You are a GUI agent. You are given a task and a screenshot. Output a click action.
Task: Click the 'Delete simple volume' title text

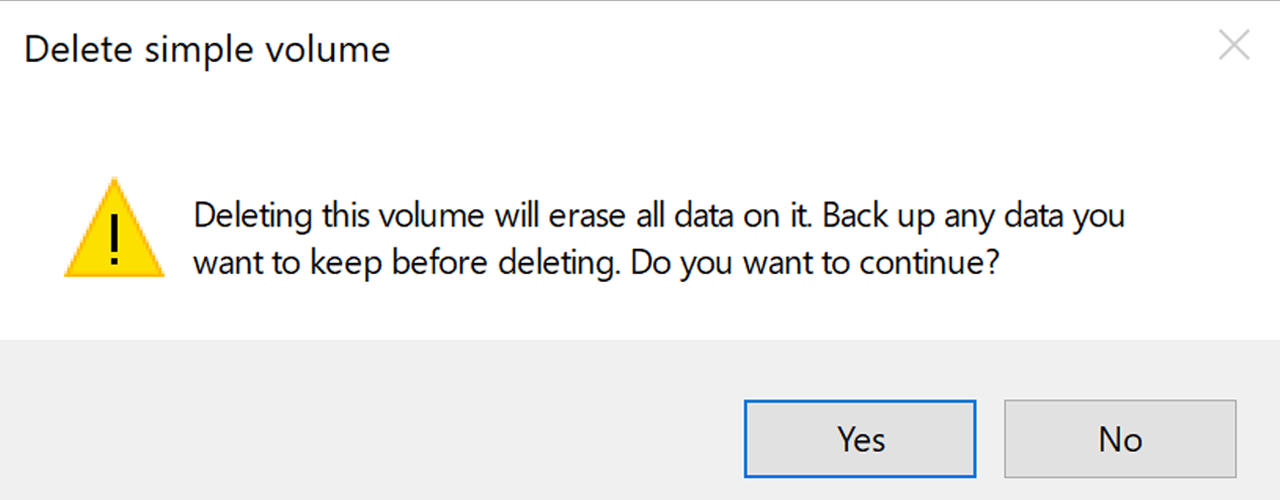tap(207, 50)
